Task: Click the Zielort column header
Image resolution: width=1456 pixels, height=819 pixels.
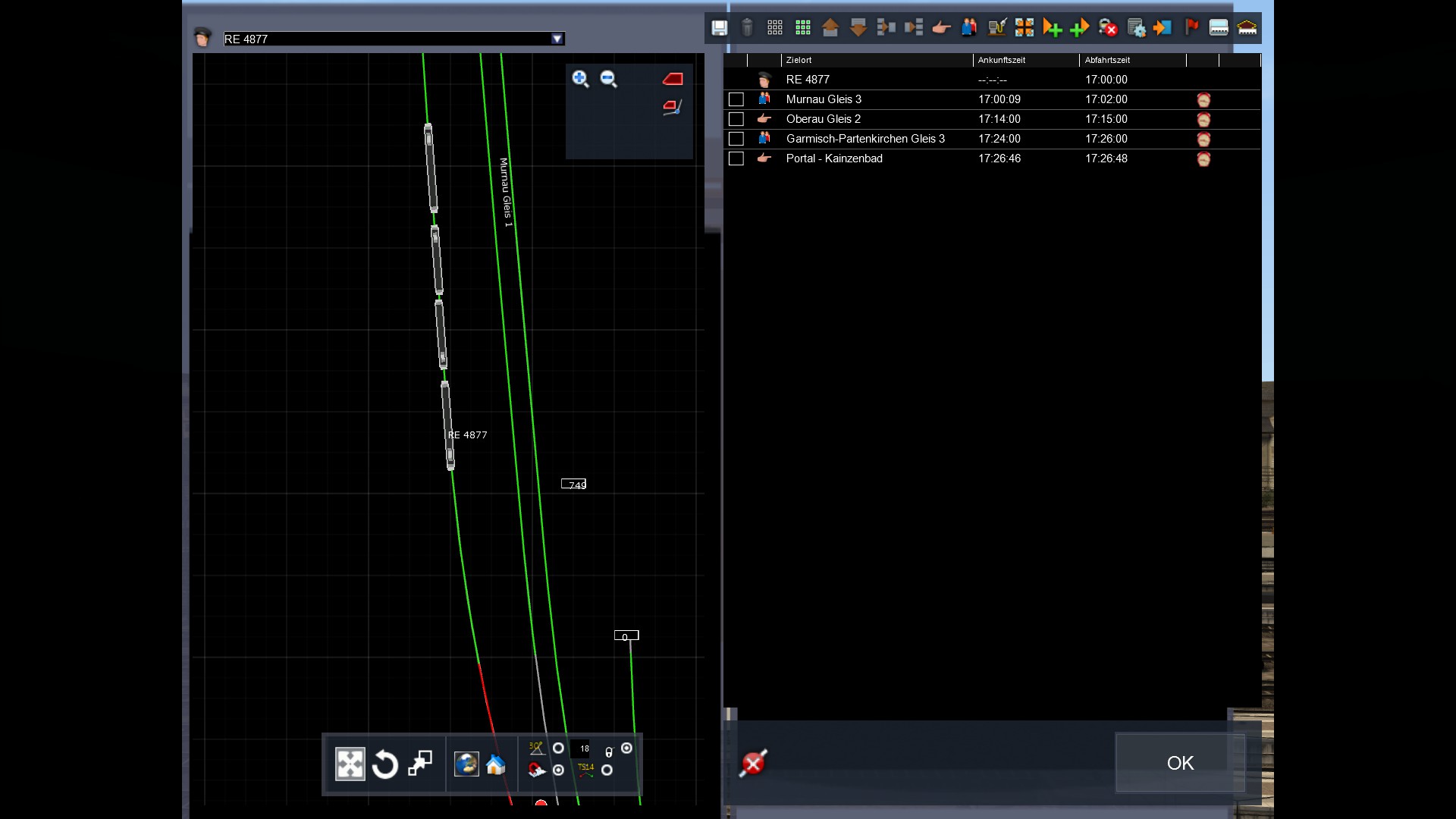Action: pos(799,60)
